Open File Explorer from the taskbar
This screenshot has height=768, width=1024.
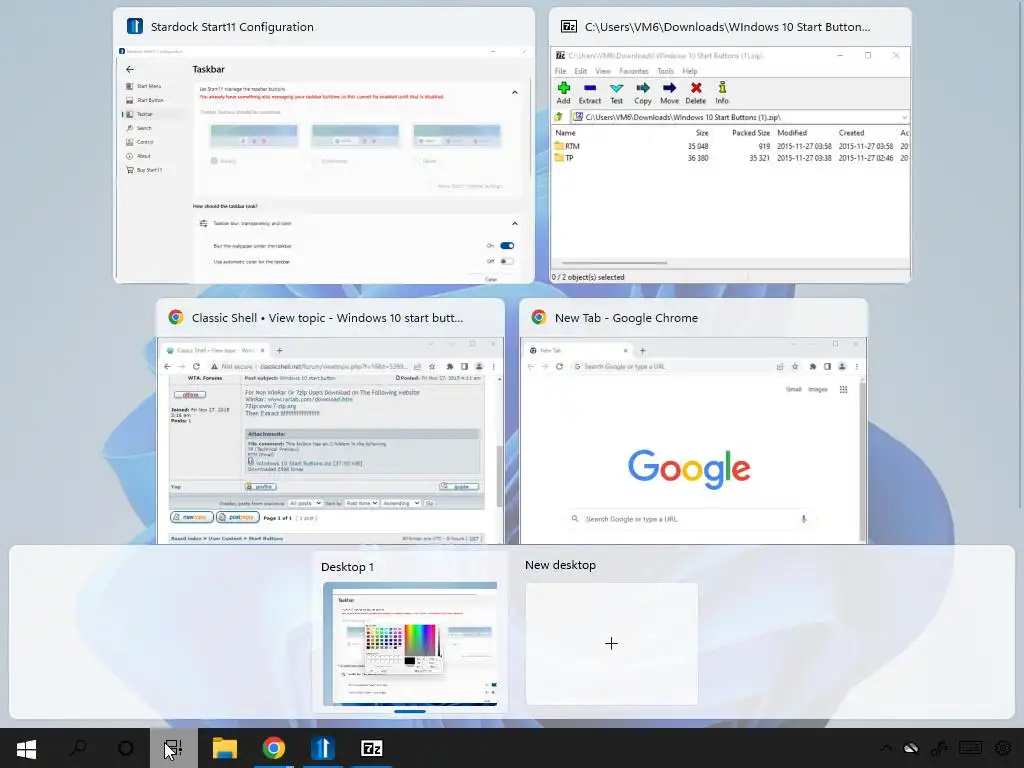pyautogui.click(x=225, y=748)
